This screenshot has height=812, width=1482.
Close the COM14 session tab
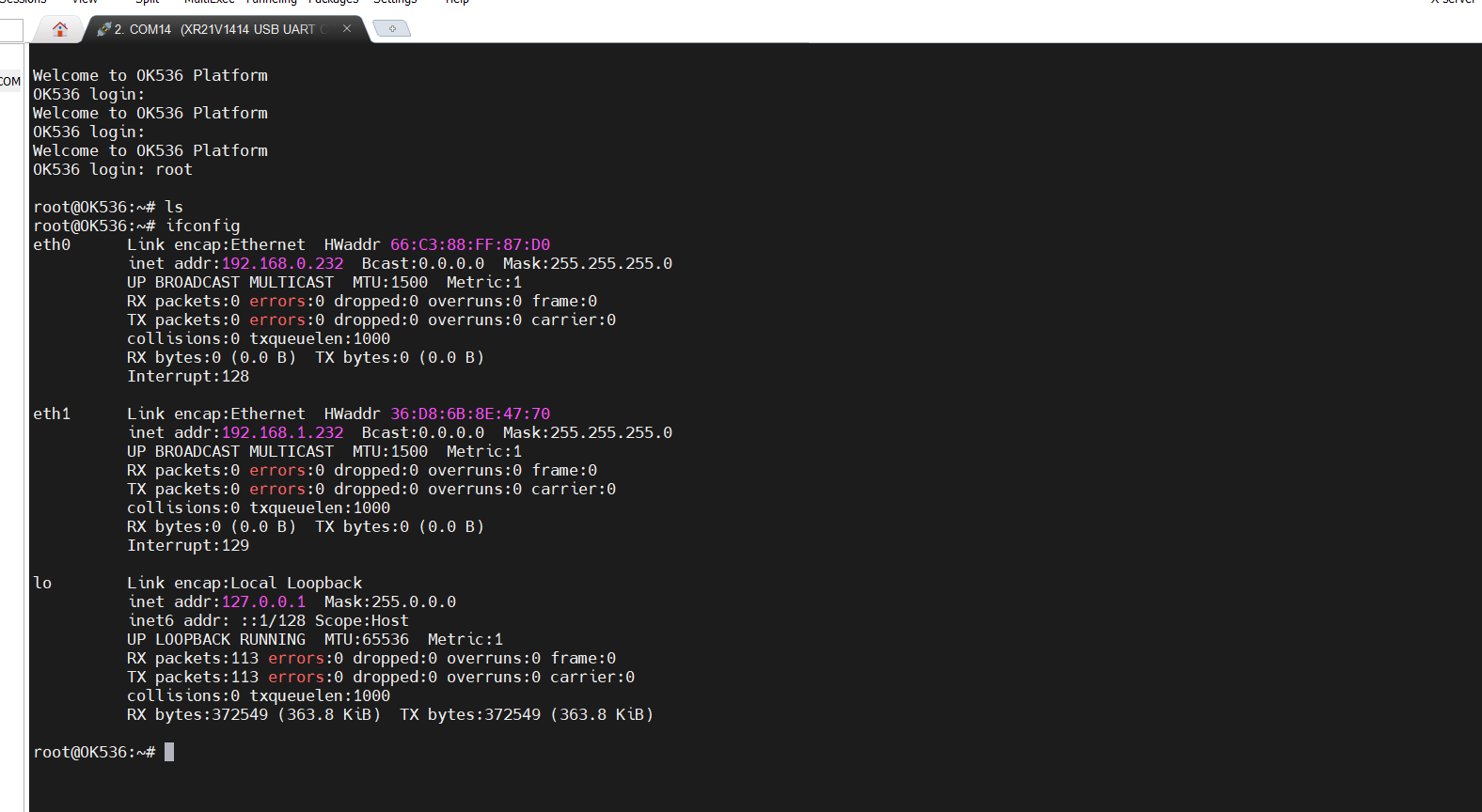[x=347, y=28]
